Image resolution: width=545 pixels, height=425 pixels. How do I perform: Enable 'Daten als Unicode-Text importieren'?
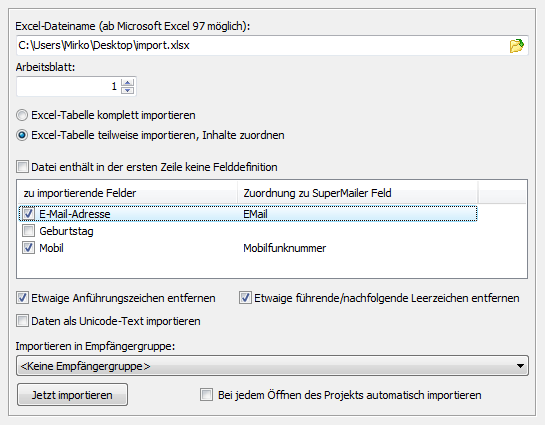click(x=22, y=320)
